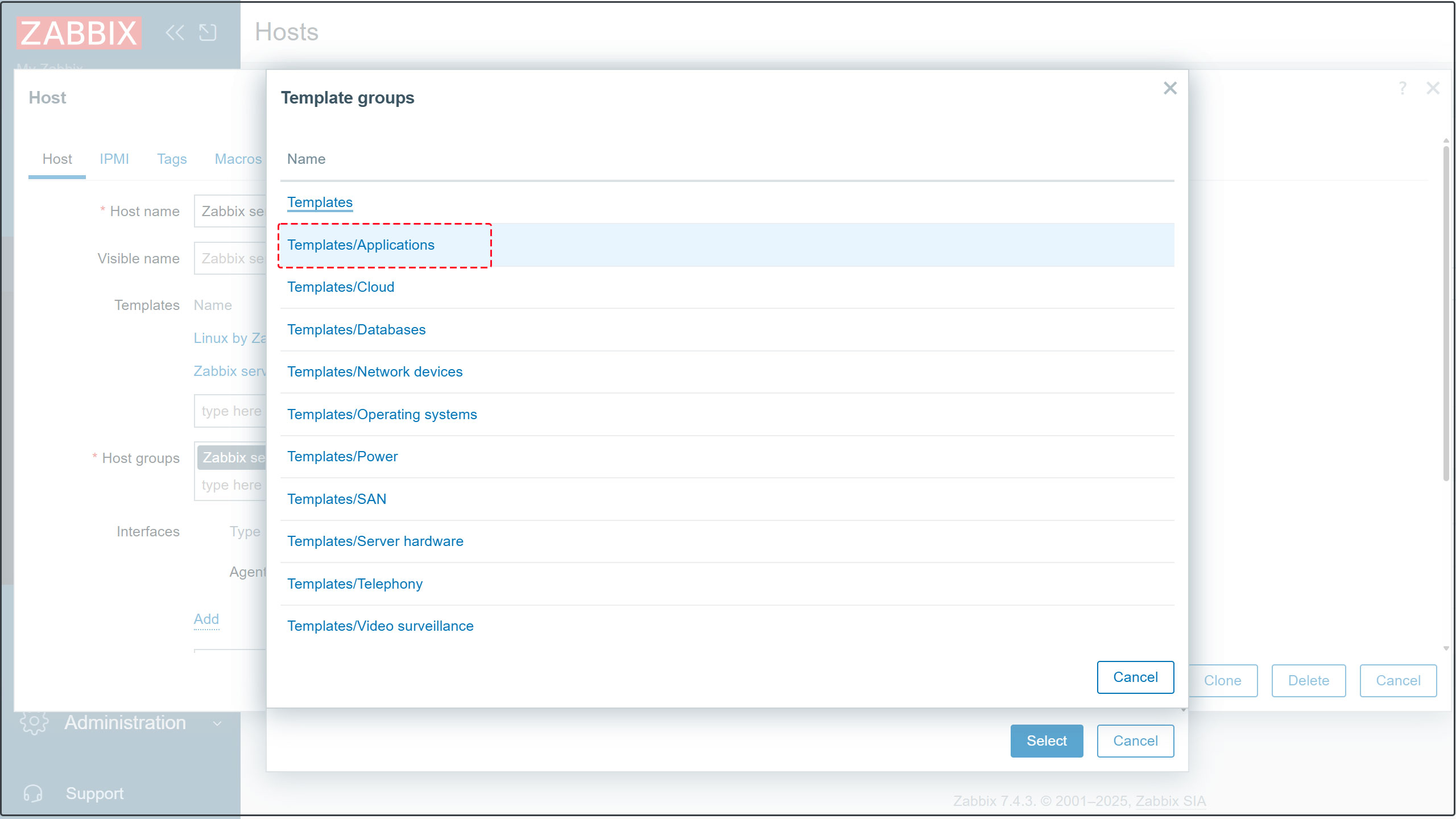Screen dimensions: 1456x819
Task: Click the Clone host button
Action: 1222,681
